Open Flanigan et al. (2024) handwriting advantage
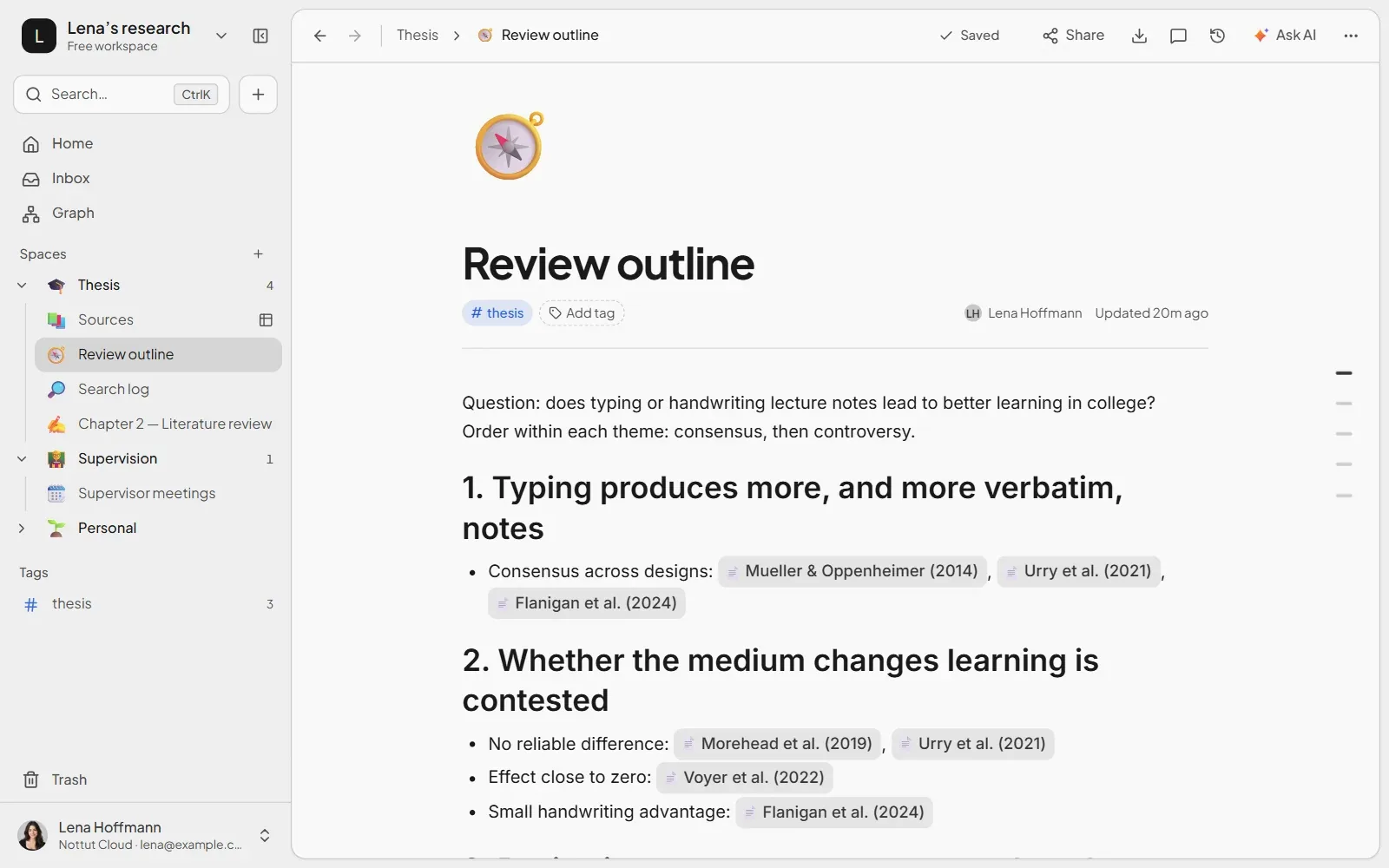Viewport: 1389px width, 868px height. coord(834,812)
